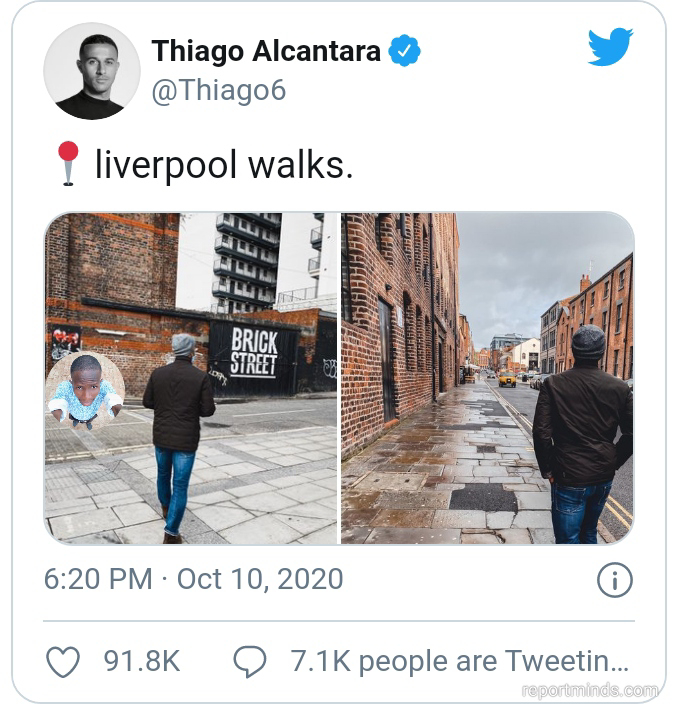Click the overlaid circular boy sticker
Screen dimensions: 679x724
click(x=85, y=390)
